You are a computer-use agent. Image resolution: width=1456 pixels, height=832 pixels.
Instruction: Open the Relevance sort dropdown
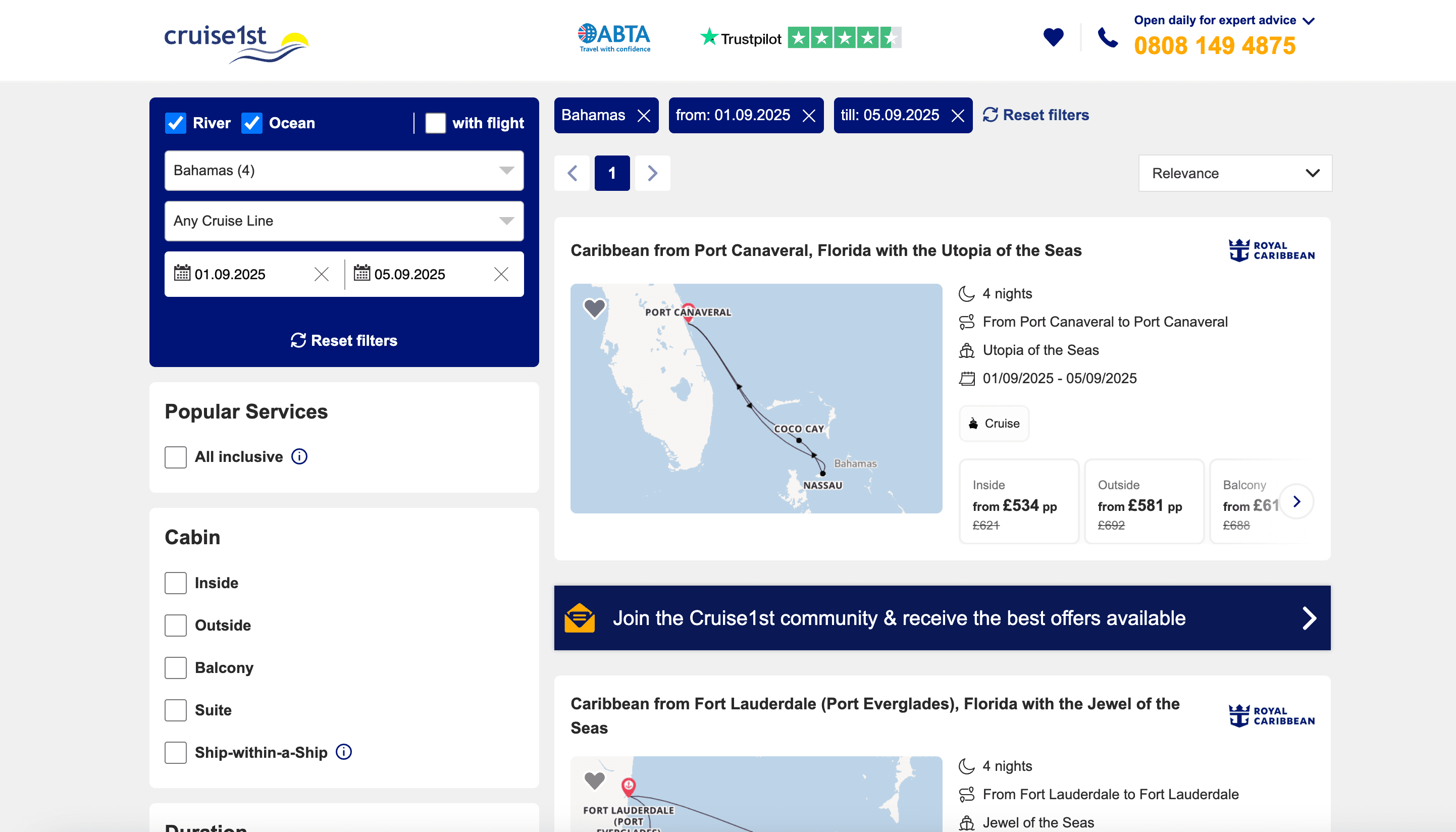coord(1235,173)
